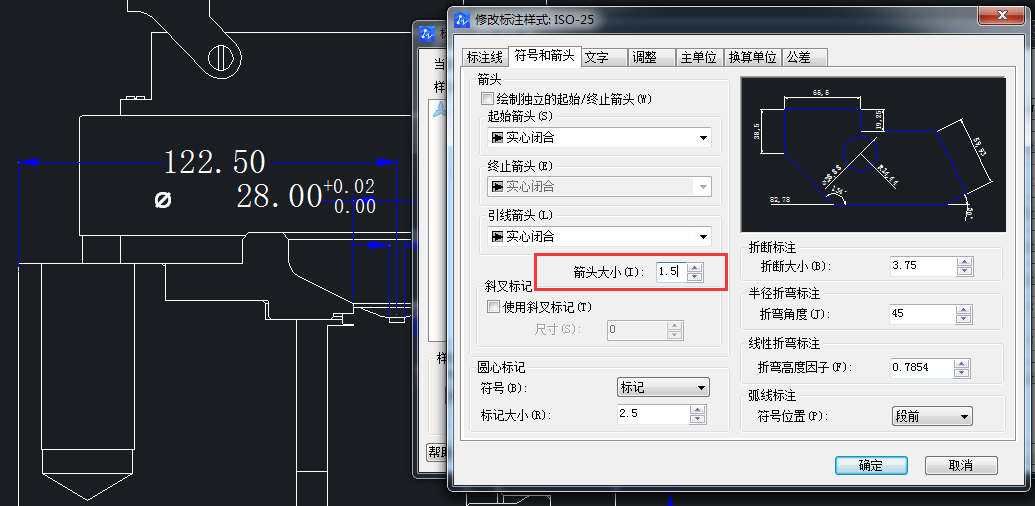The height and width of the screenshot is (506, 1035).
Task: Click the +0.02 tolerance text in drawing
Action: [349, 187]
